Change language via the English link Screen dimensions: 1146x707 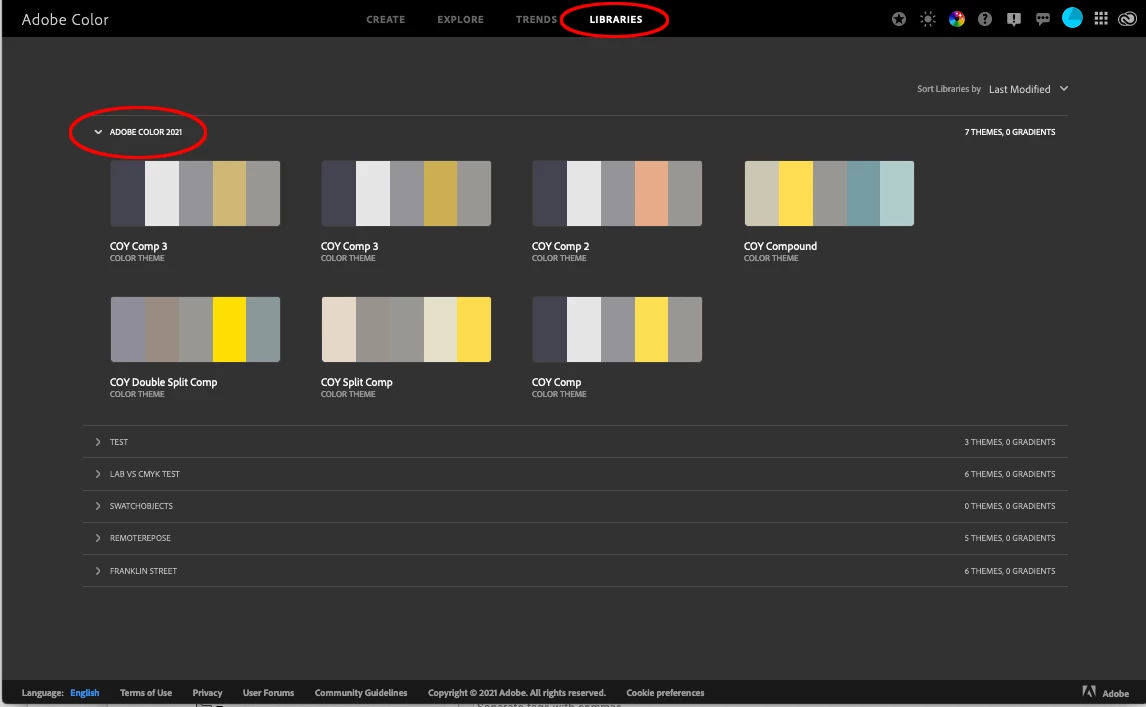85,692
